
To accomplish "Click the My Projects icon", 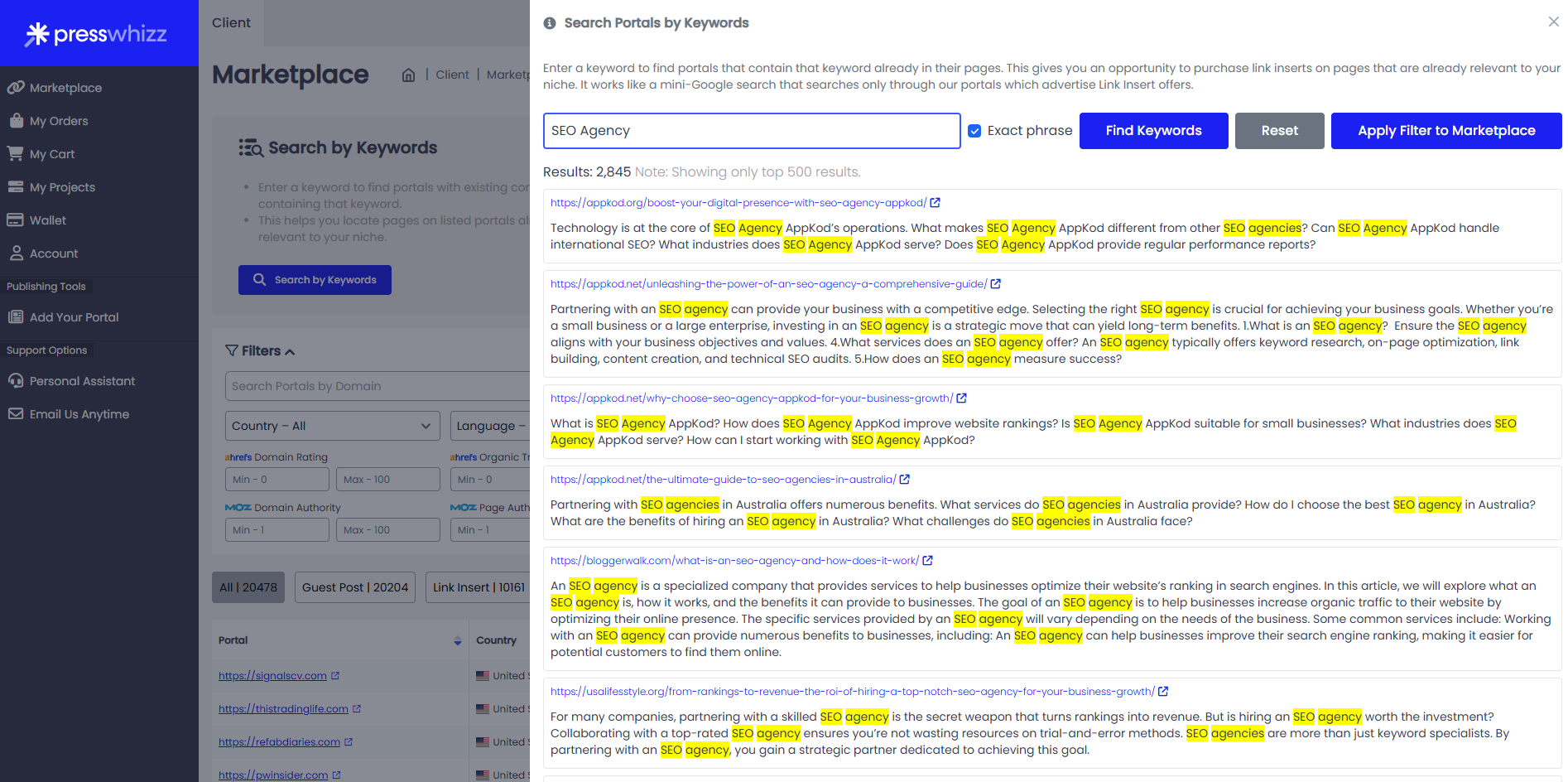I will point(16,186).
